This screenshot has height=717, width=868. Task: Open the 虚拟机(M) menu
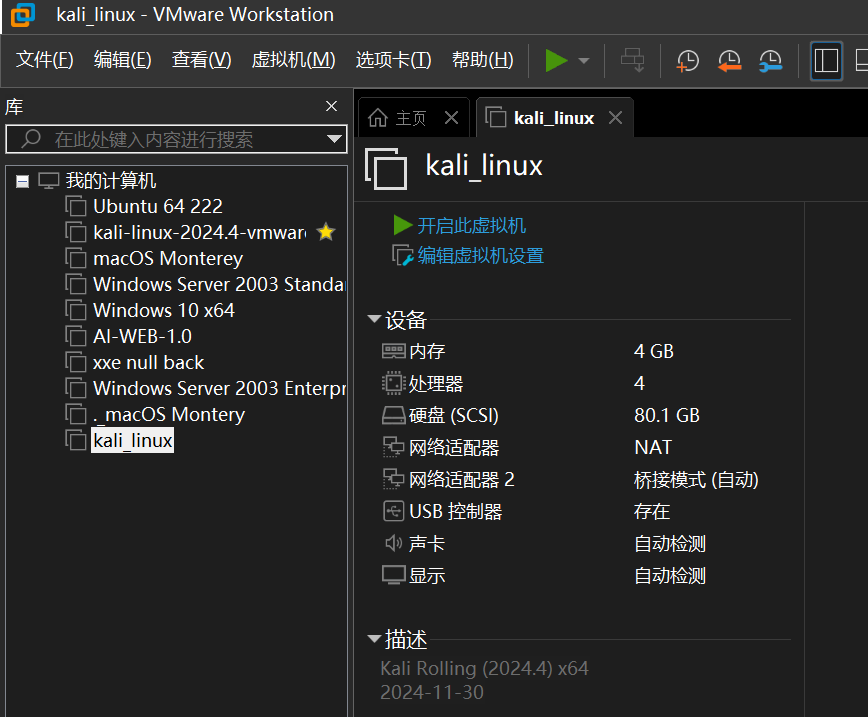point(293,59)
